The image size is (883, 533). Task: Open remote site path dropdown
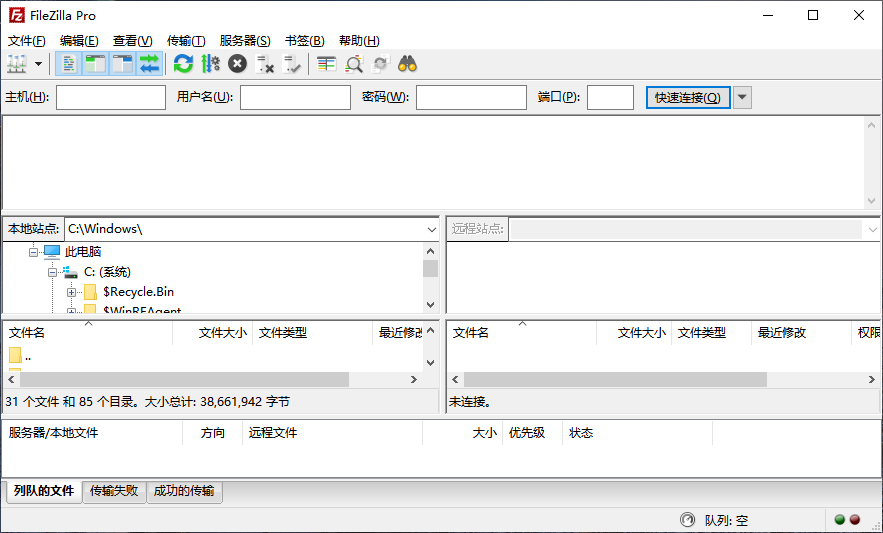point(872,229)
